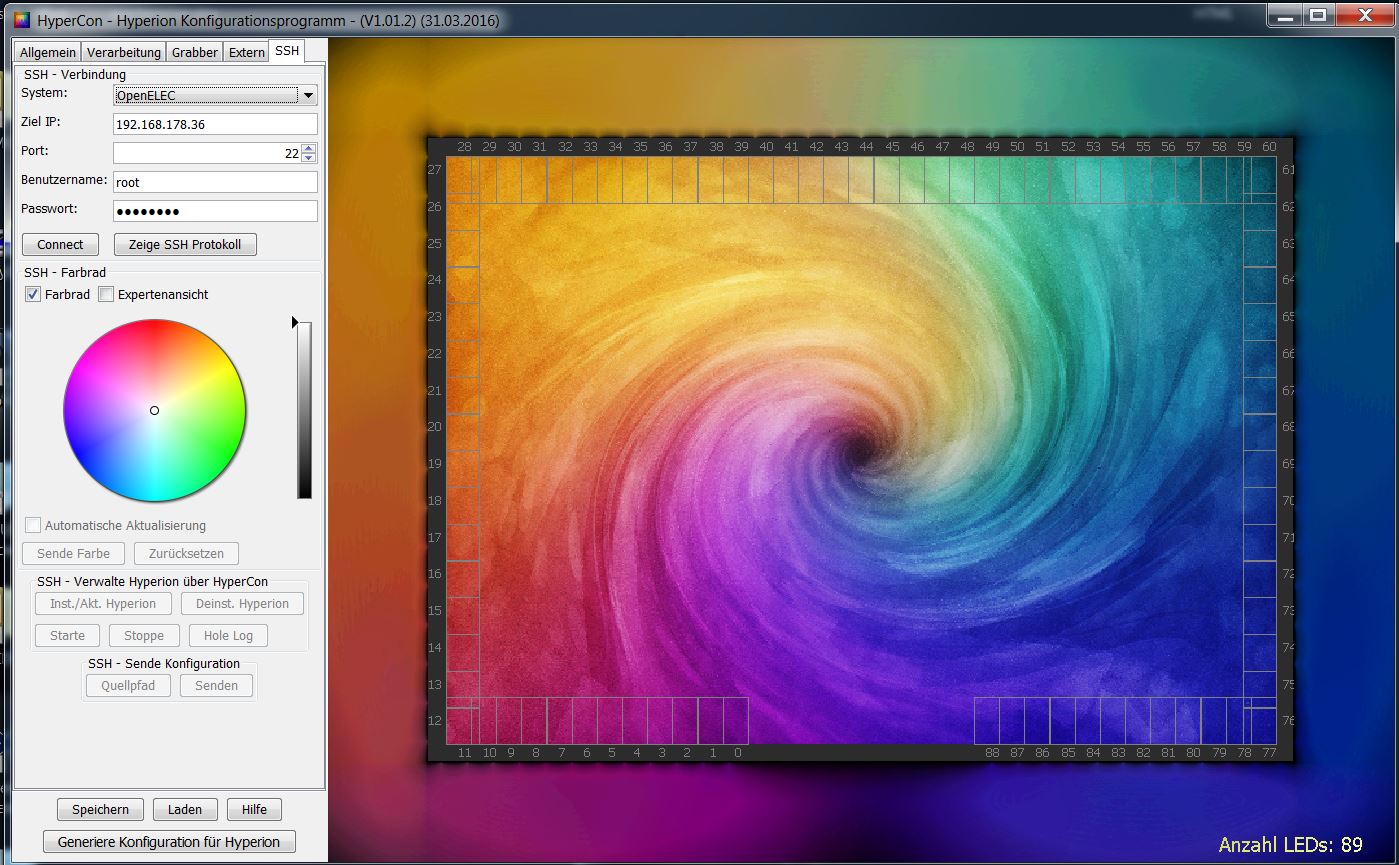Open the System dropdown showing OpenELEC

215,96
